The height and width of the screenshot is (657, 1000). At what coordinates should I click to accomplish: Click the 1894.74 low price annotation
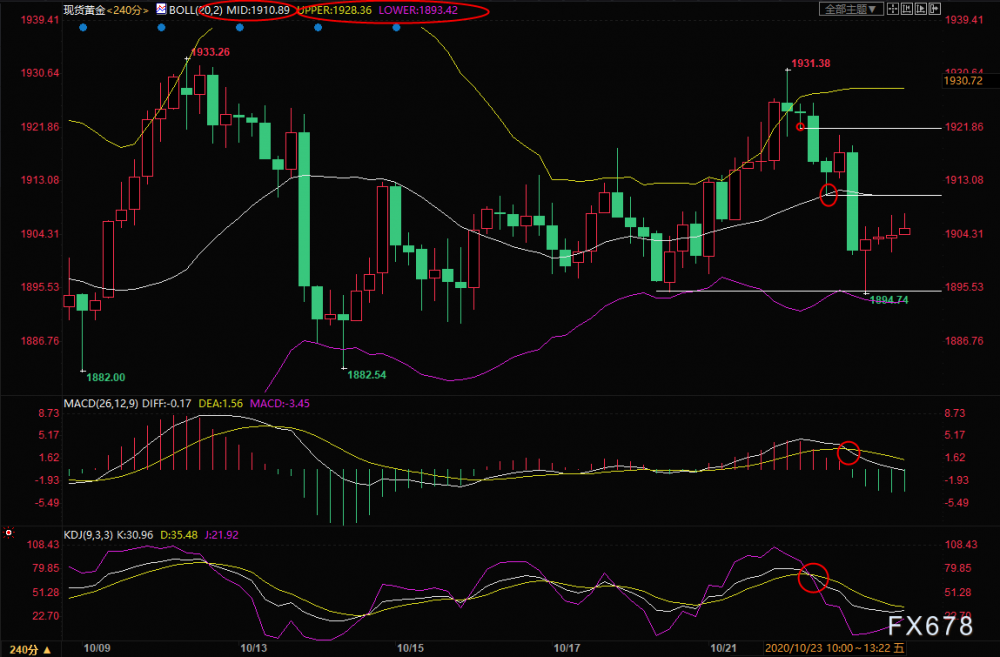pyautogui.click(x=889, y=300)
